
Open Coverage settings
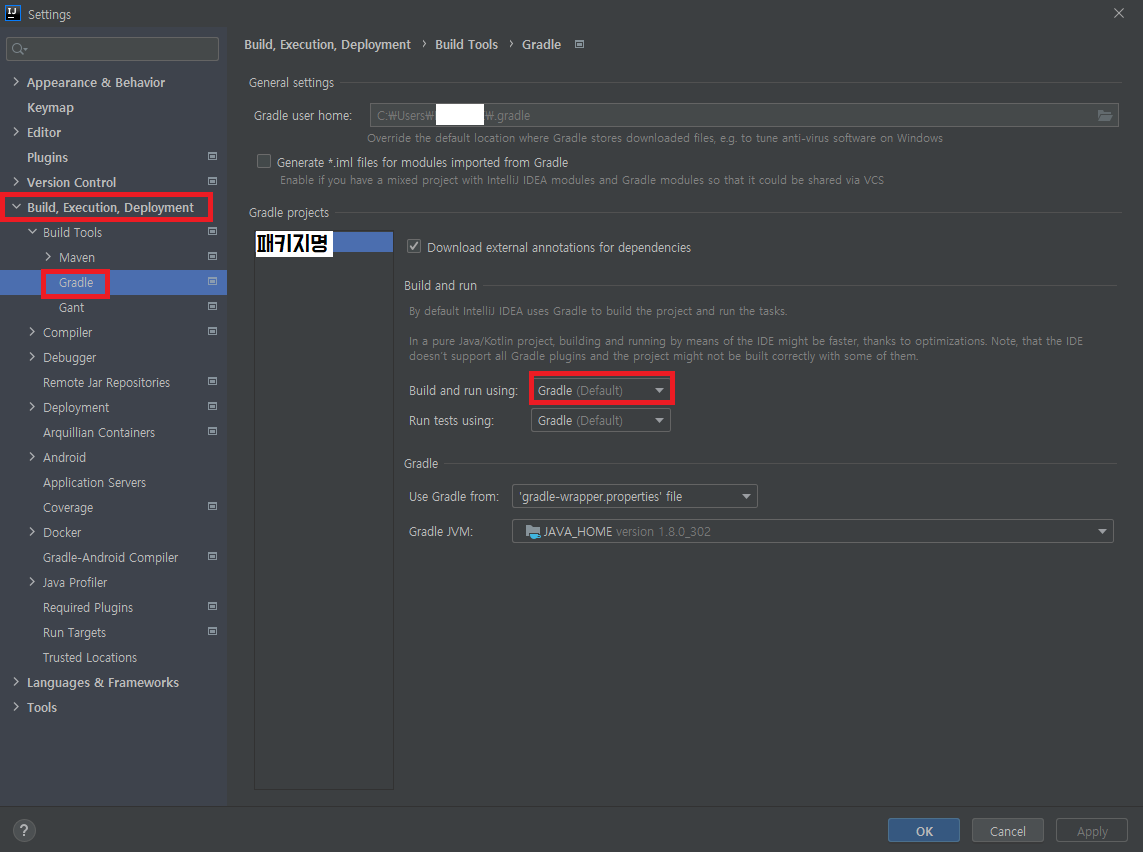click(68, 507)
